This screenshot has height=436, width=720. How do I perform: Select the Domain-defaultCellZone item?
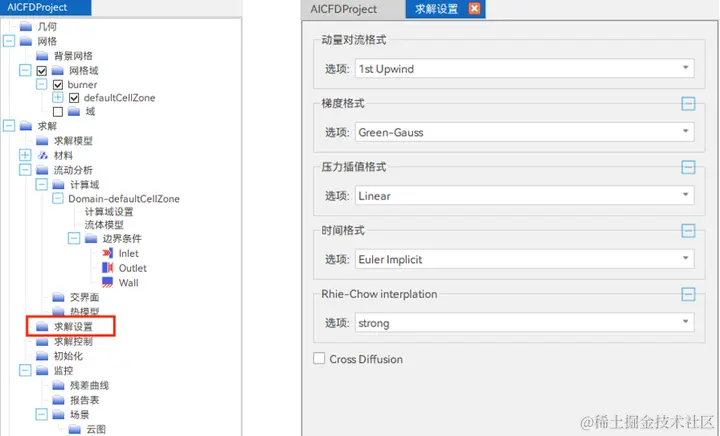coord(124,199)
